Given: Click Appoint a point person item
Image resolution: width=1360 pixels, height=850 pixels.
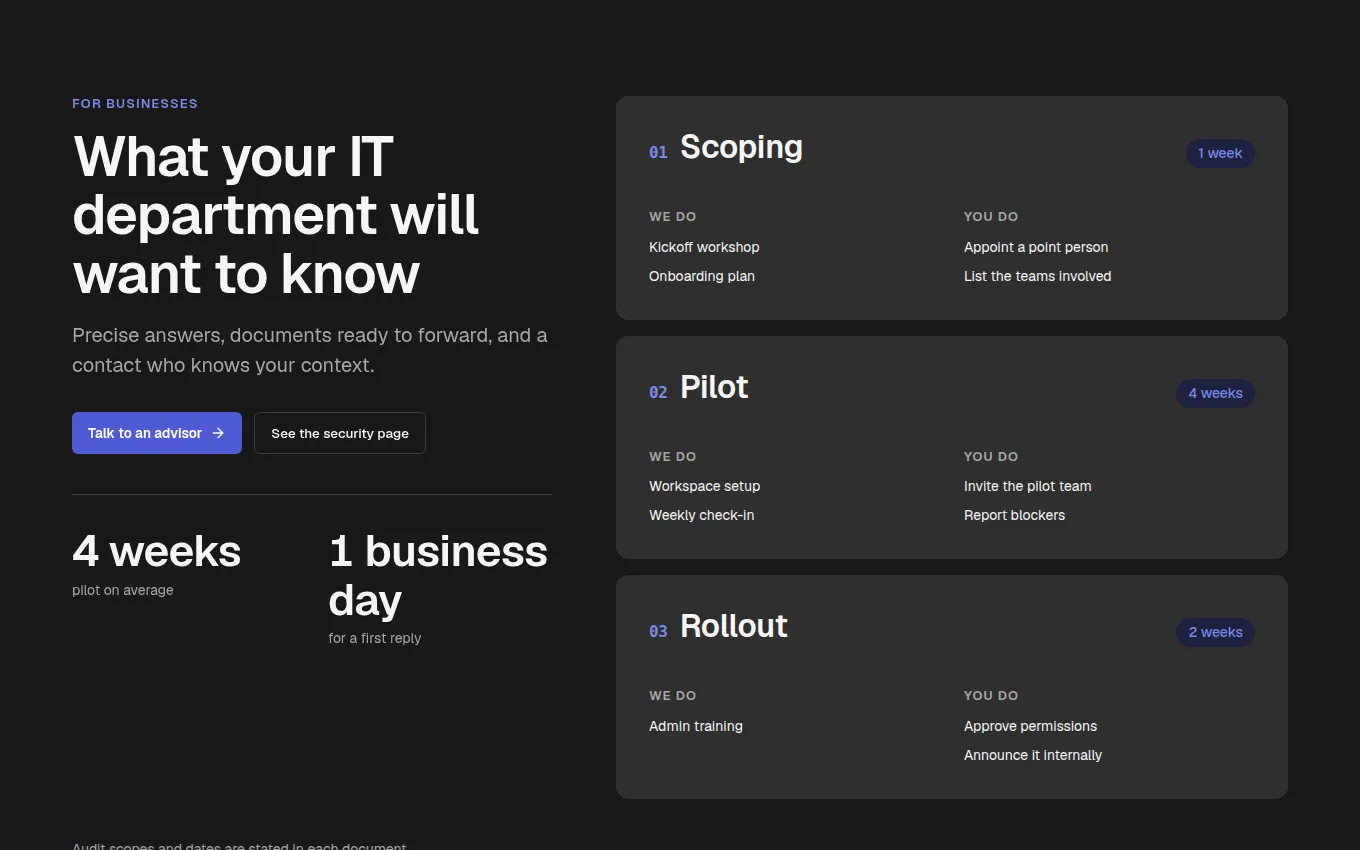Looking at the screenshot, I should tap(1036, 247).
